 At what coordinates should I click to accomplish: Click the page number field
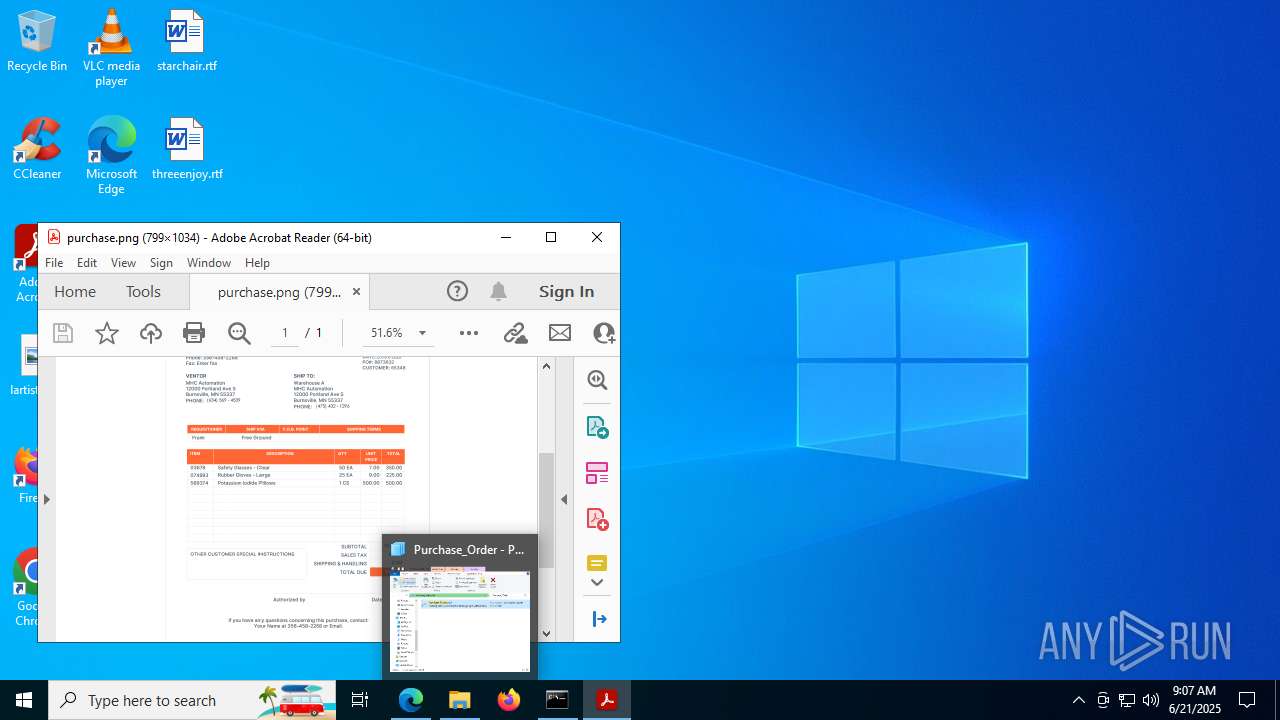coord(285,333)
